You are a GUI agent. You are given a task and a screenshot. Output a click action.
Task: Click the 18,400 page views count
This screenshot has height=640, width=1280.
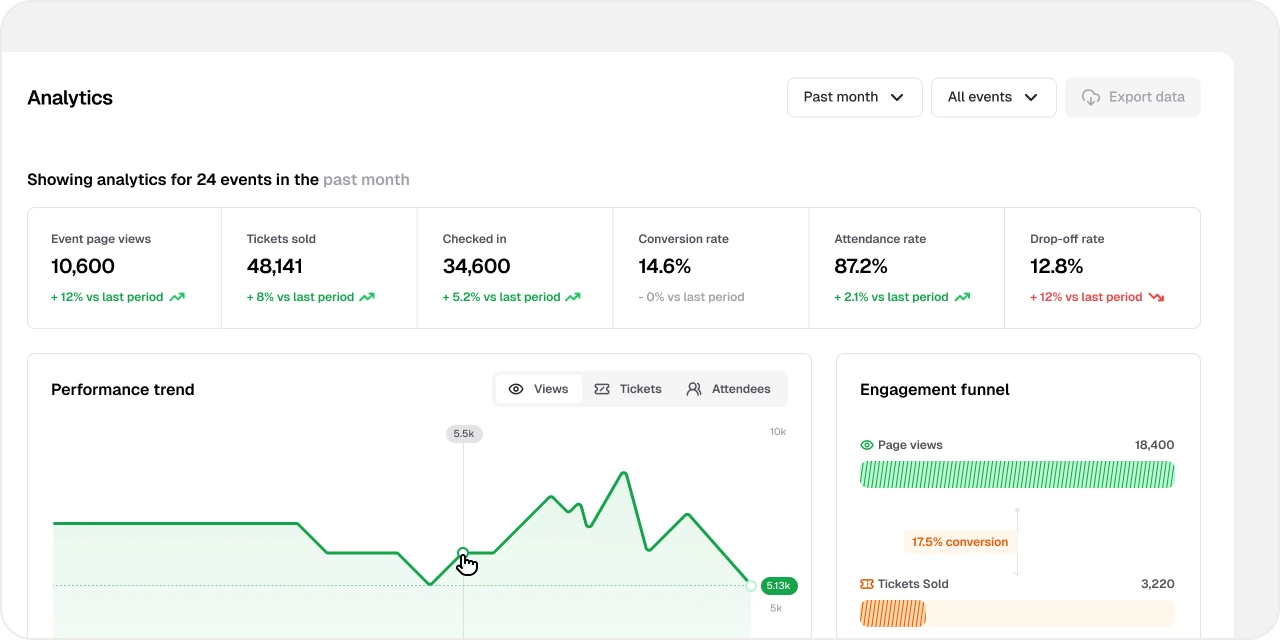coord(1155,445)
